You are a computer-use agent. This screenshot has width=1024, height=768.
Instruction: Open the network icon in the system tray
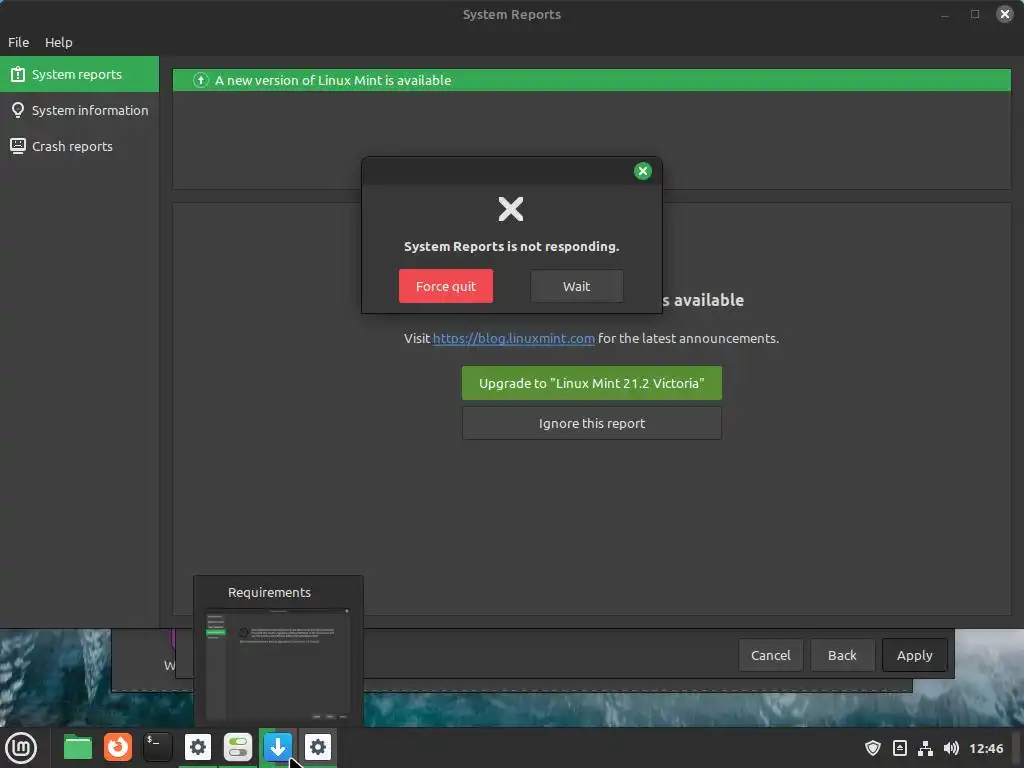coord(925,748)
